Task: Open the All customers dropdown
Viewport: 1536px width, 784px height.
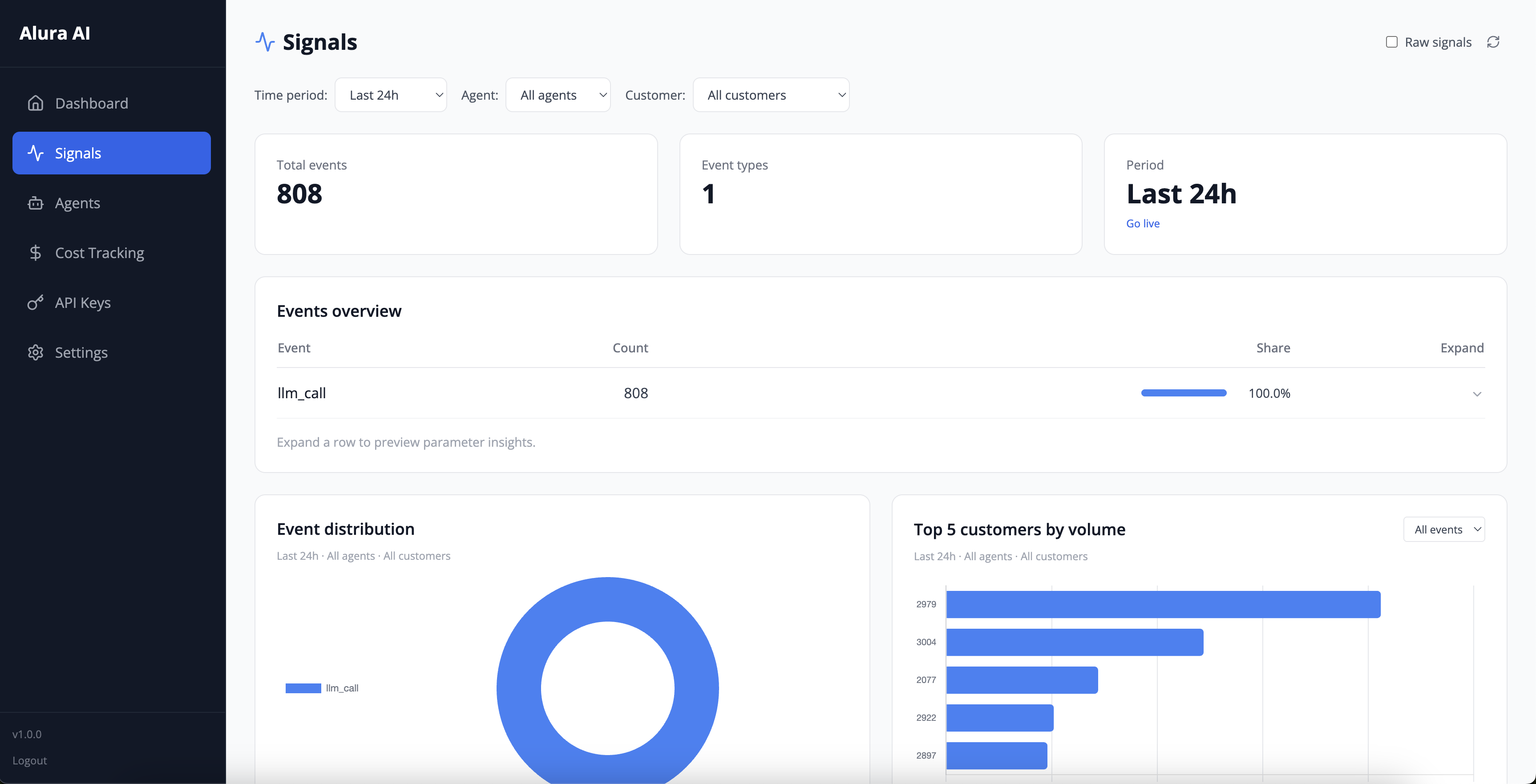Action: (770, 95)
